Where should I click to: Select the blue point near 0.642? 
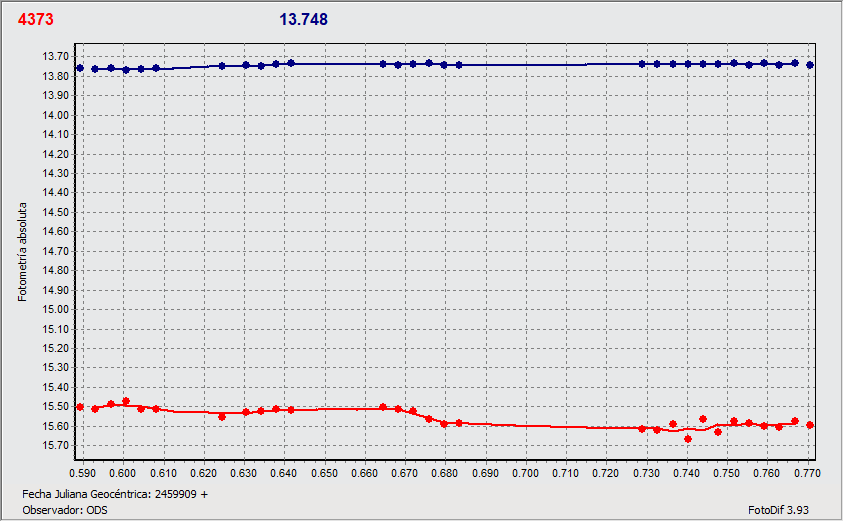291,64
